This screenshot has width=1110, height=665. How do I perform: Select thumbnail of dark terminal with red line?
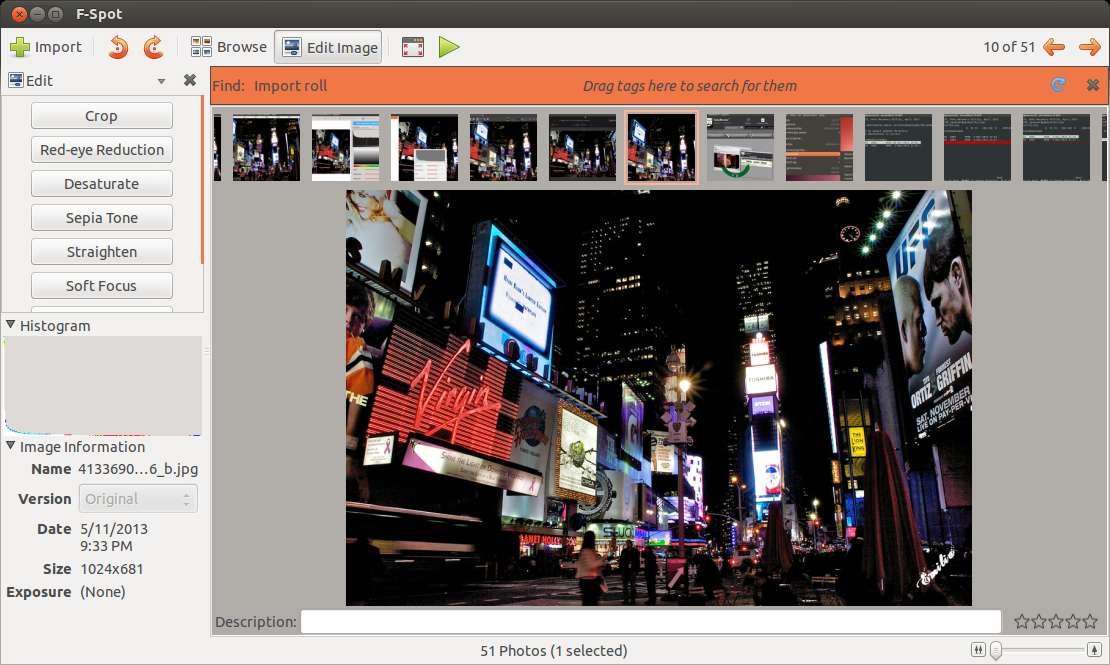pos(977,147)
